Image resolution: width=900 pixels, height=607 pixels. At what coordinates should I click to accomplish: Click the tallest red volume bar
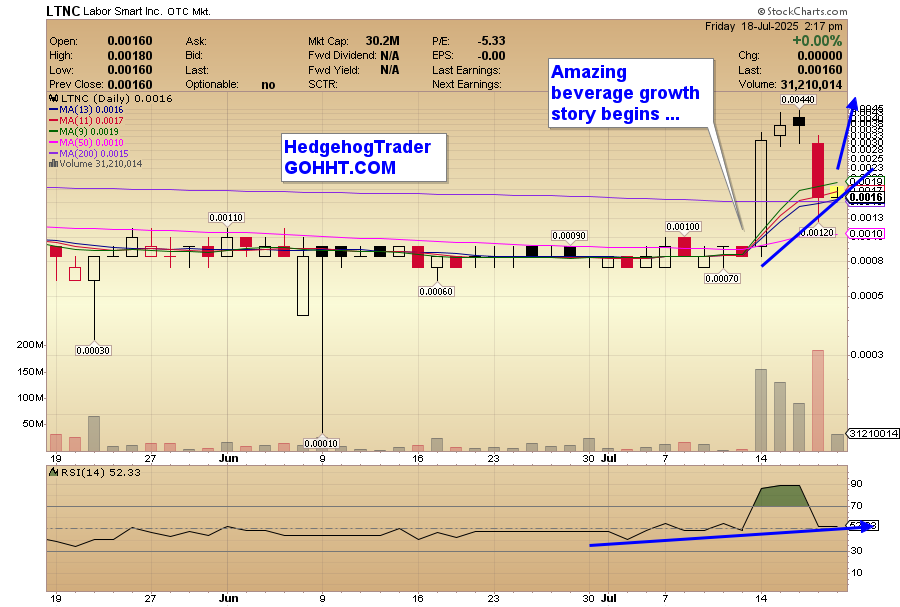pos(818,400)
